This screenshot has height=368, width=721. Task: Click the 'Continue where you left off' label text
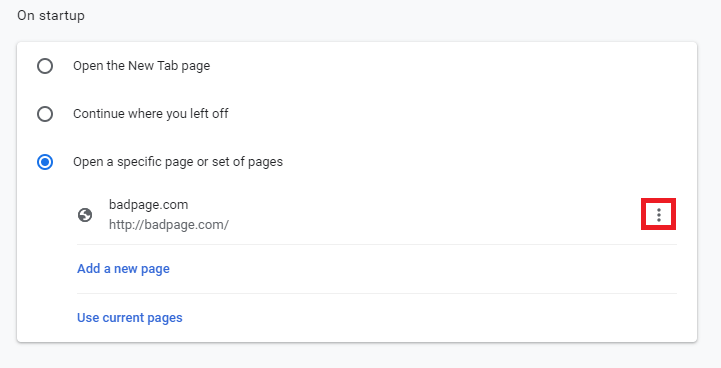[x=151, y=114]
